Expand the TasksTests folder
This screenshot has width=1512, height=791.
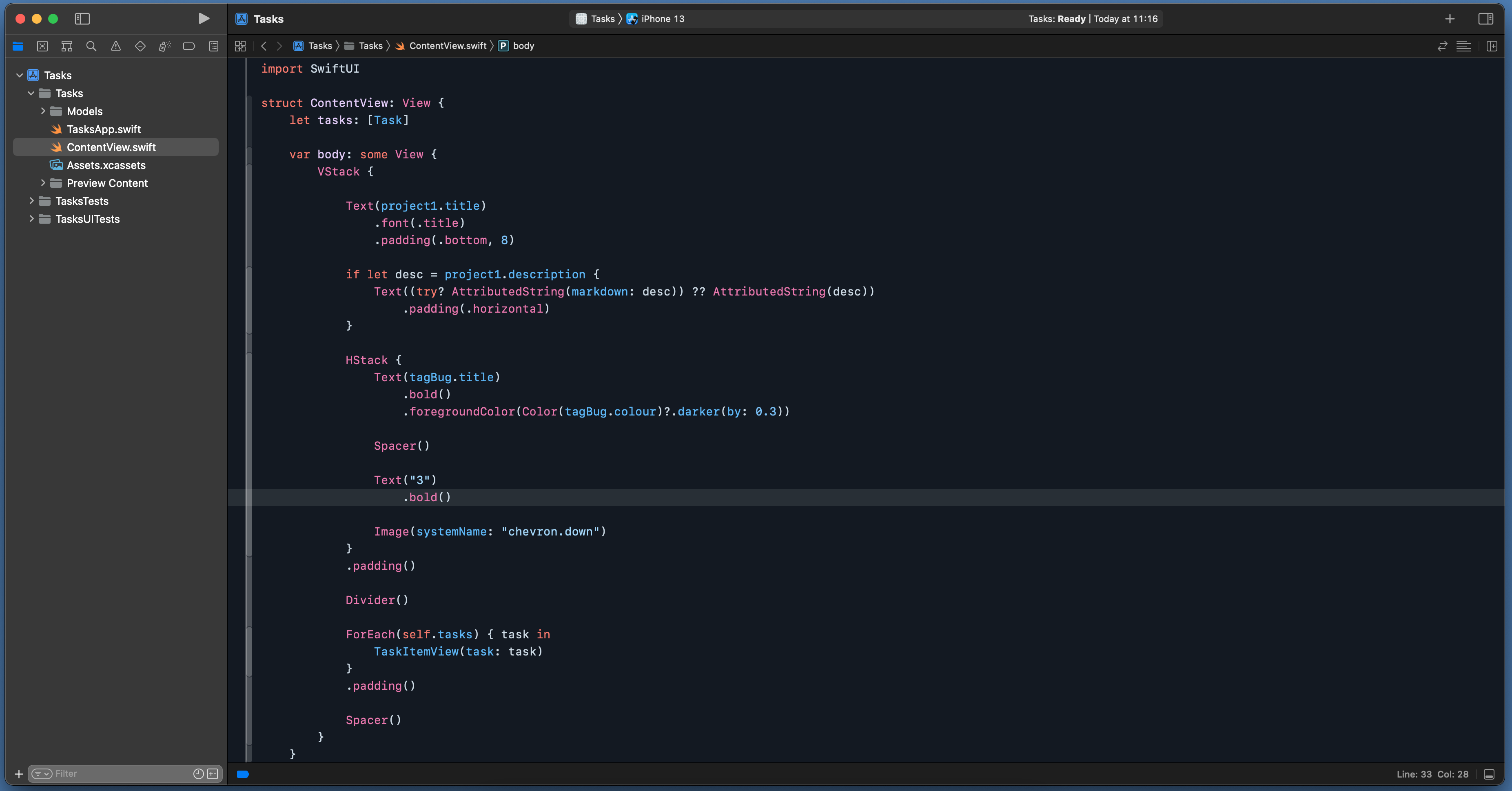click(32, 201)
